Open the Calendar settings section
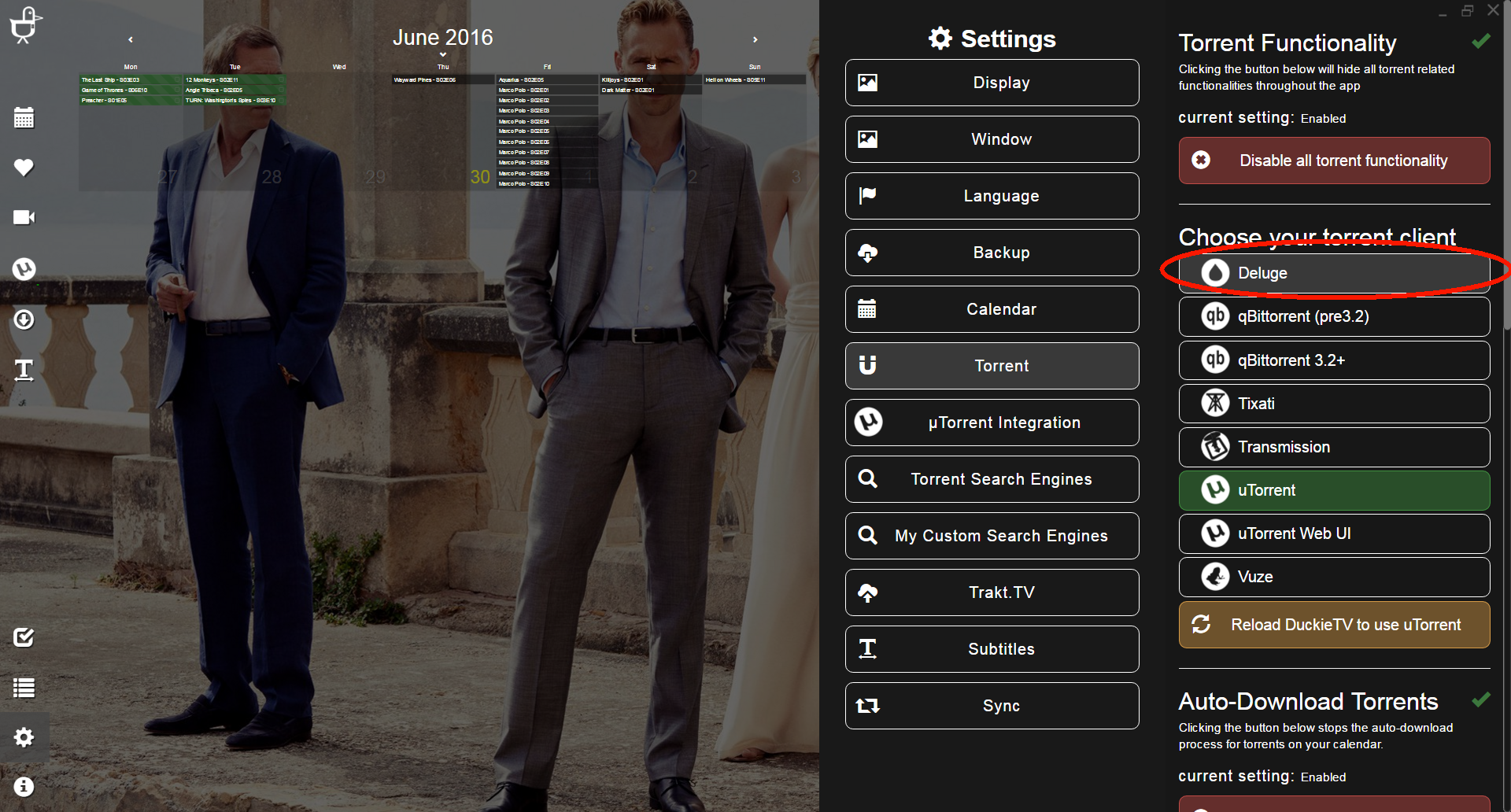The width and height of the screenshot is (1511, 812). (992, 309)
